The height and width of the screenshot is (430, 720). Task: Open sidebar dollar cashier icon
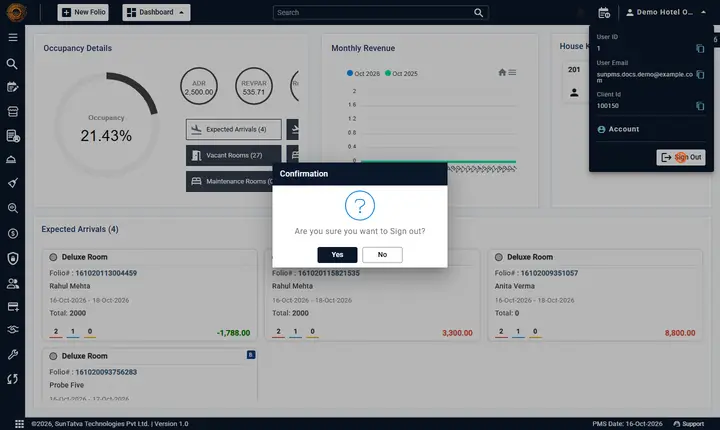coord(13,234)
